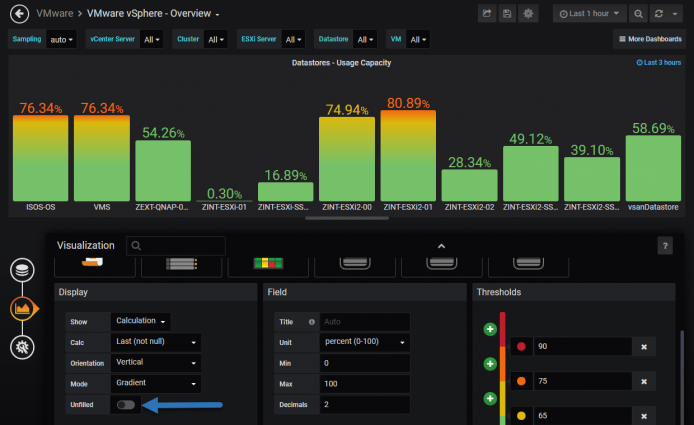Expand the Unit percent (0-100) dropdown
The width and height of the screenshot is (694, 425).
click(365, 342)
